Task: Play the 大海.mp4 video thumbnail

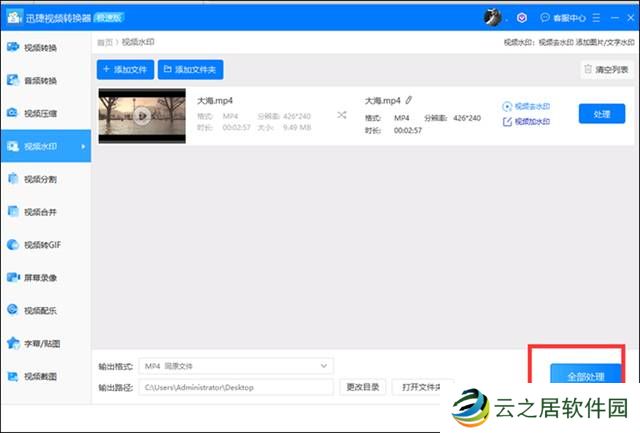Action: (x=142, y=116)
